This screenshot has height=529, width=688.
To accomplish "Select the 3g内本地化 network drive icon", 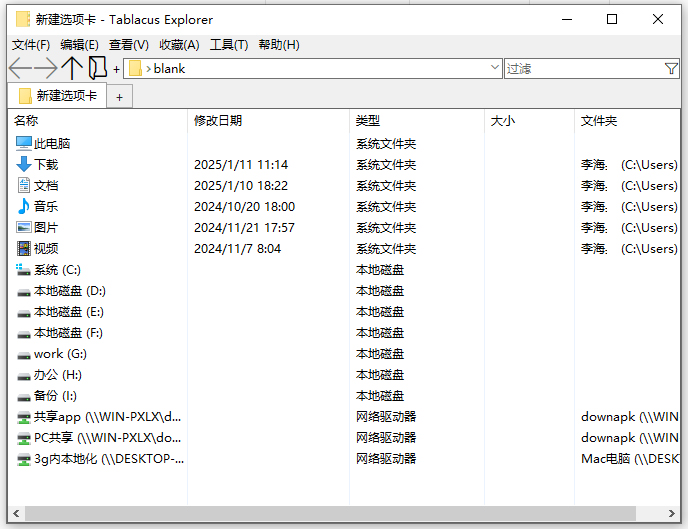I will pyautogui.click(x=24, y=459).
